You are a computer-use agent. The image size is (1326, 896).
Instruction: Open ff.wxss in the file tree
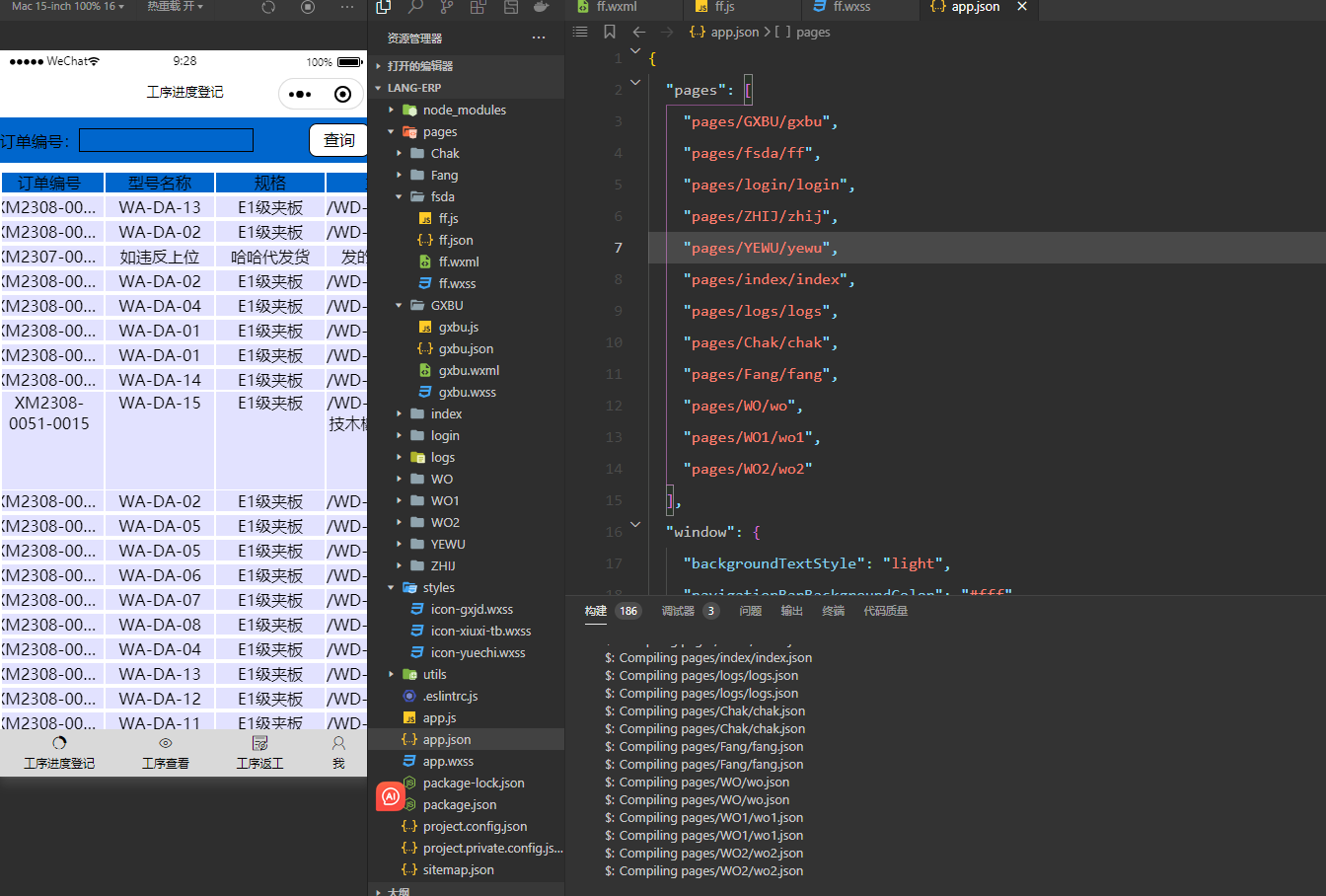(x=457, y=283)
